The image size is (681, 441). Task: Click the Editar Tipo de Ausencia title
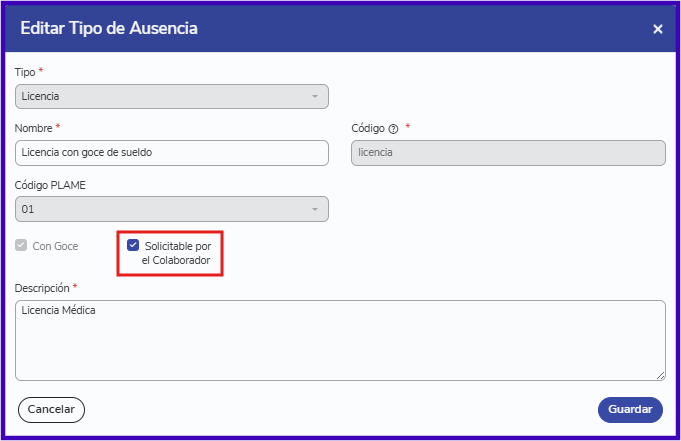[x=109, y=28]
